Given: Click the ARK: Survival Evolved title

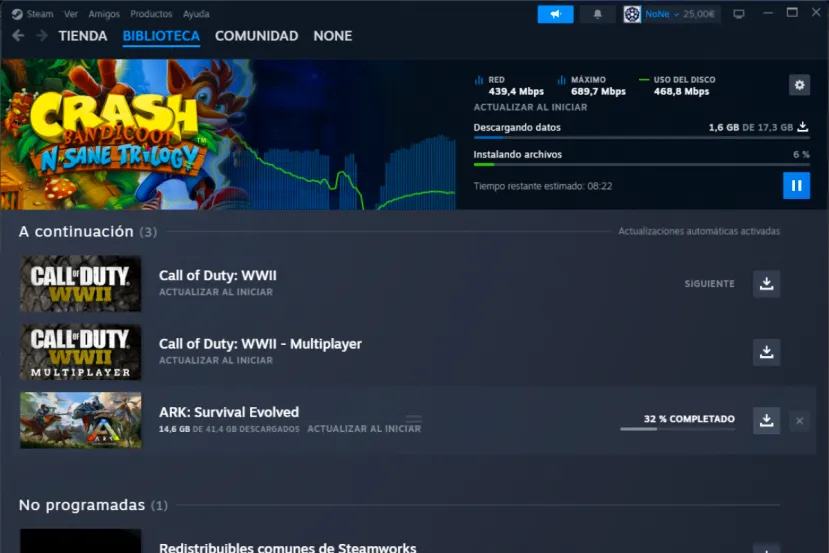Looking at the screenshot, I should coord(229,412).
